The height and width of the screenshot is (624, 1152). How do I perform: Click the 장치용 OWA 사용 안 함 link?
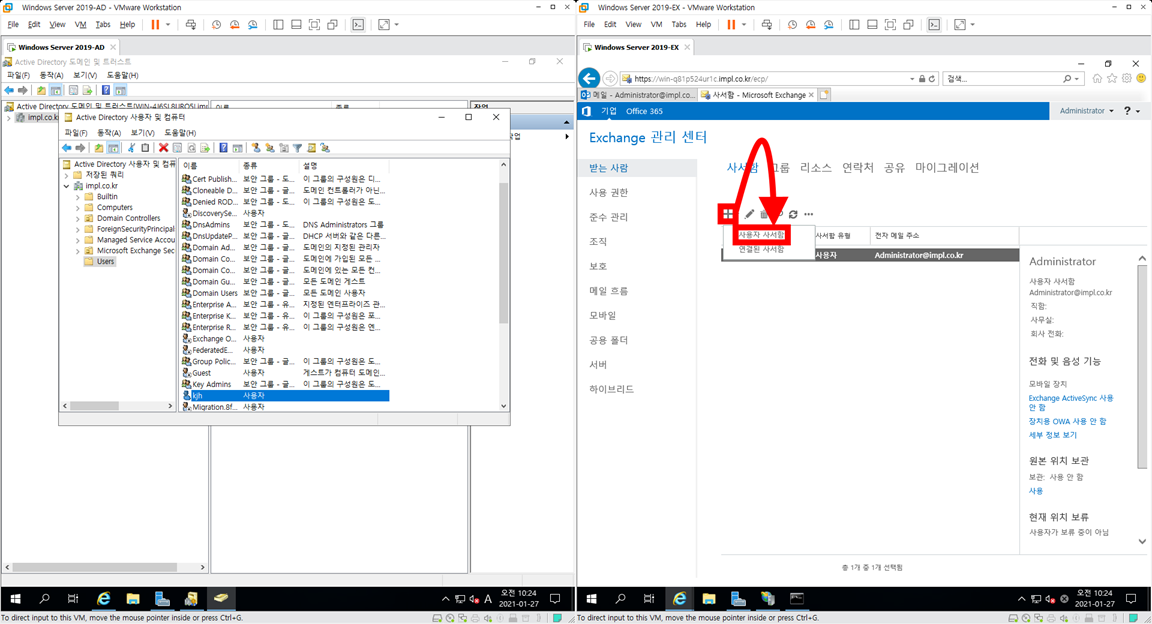1067,422
